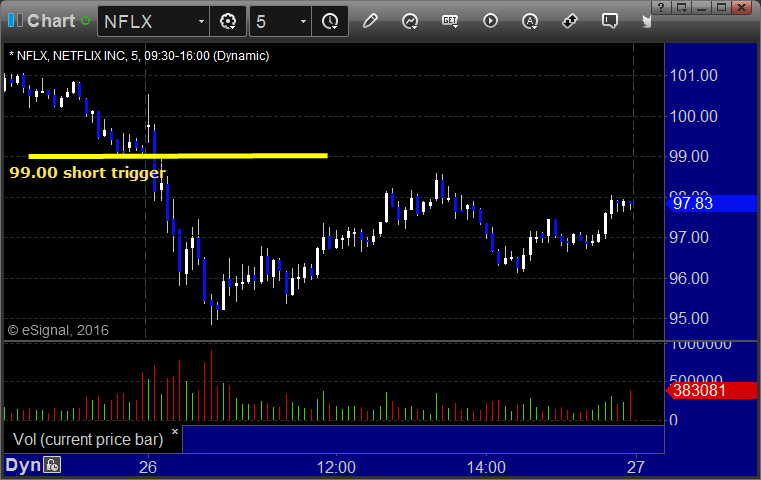The height and width of the screenshot is (480, 761).
Task: Minimize the chart window
Action: 702,7
